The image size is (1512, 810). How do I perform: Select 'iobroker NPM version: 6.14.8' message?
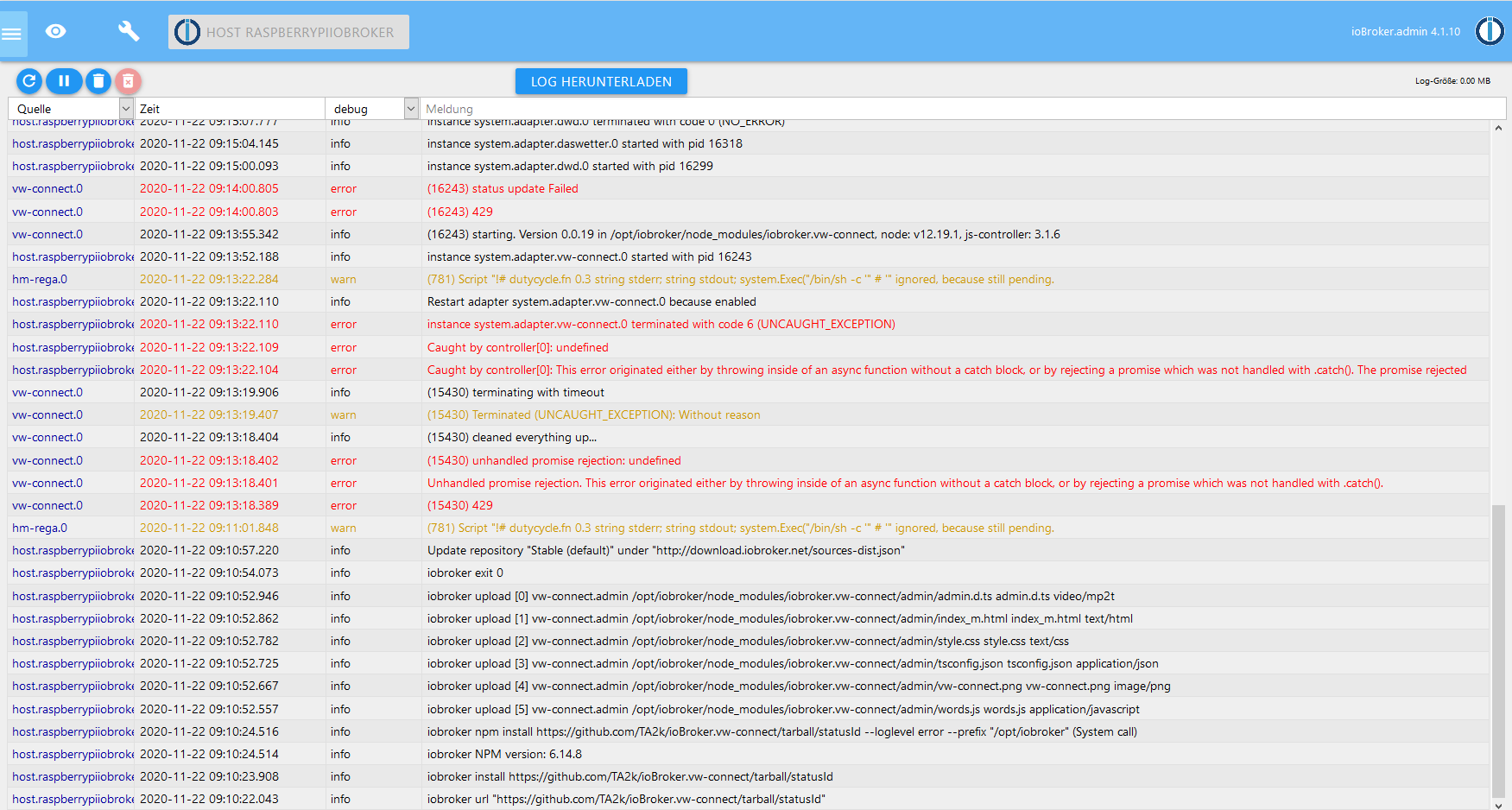coord(504,754)
